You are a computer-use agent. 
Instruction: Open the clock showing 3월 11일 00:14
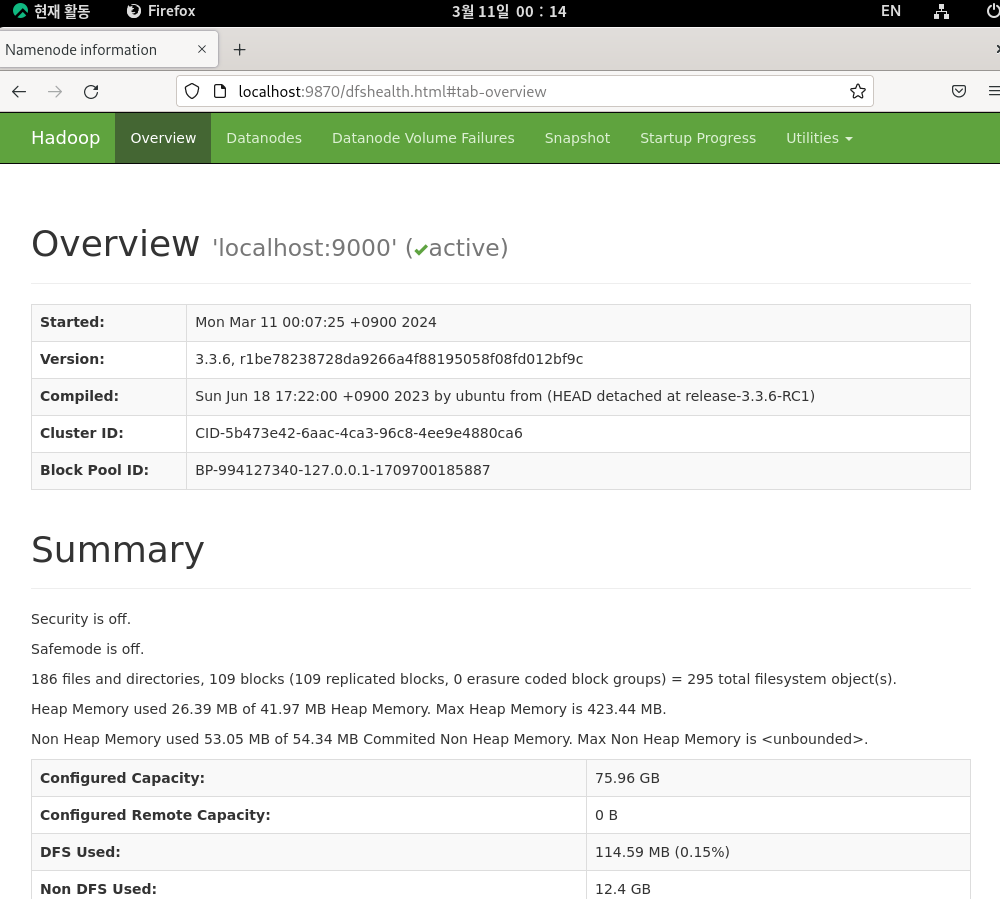(x=509, y=11)
